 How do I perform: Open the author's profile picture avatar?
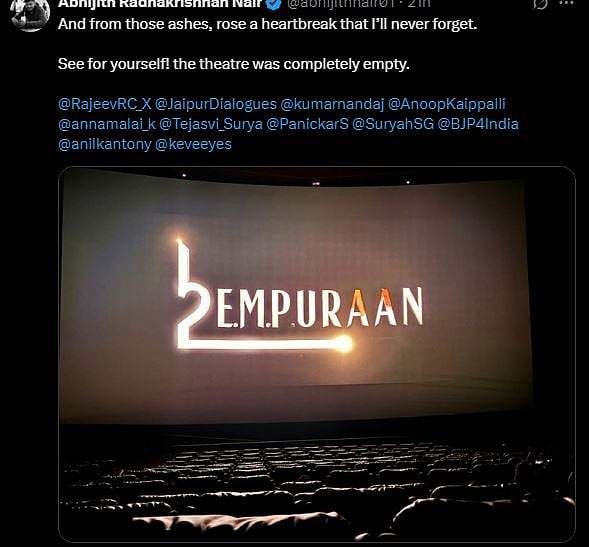pos(30,13)
